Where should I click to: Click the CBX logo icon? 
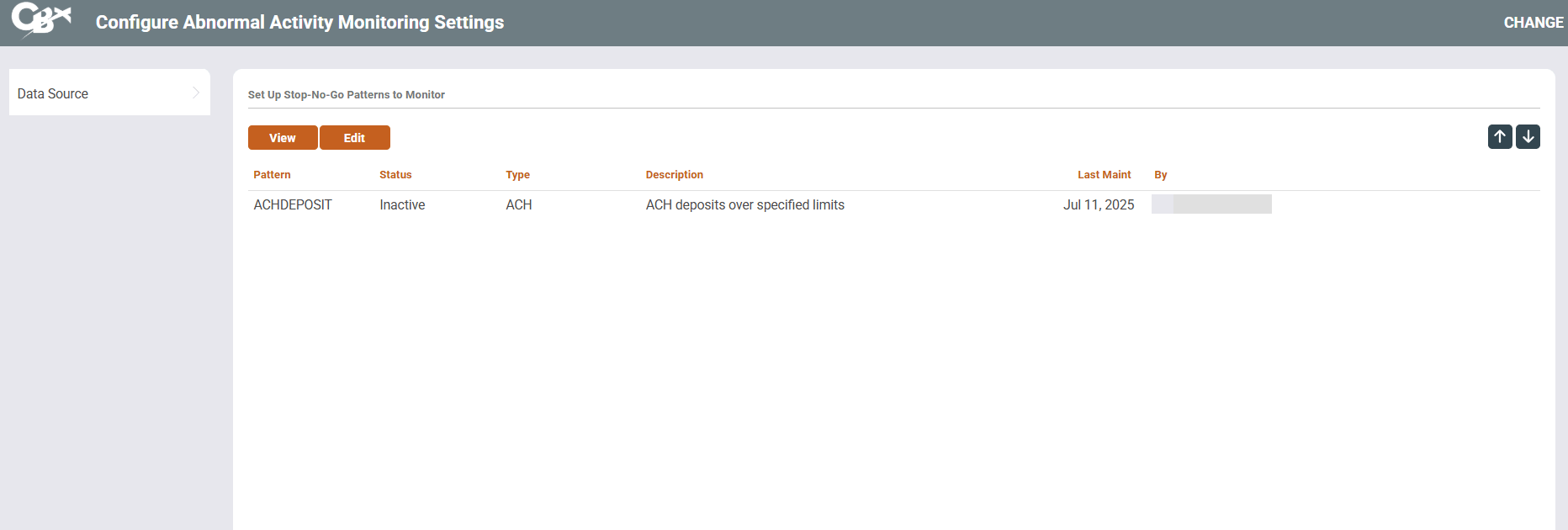click(40, 20)
